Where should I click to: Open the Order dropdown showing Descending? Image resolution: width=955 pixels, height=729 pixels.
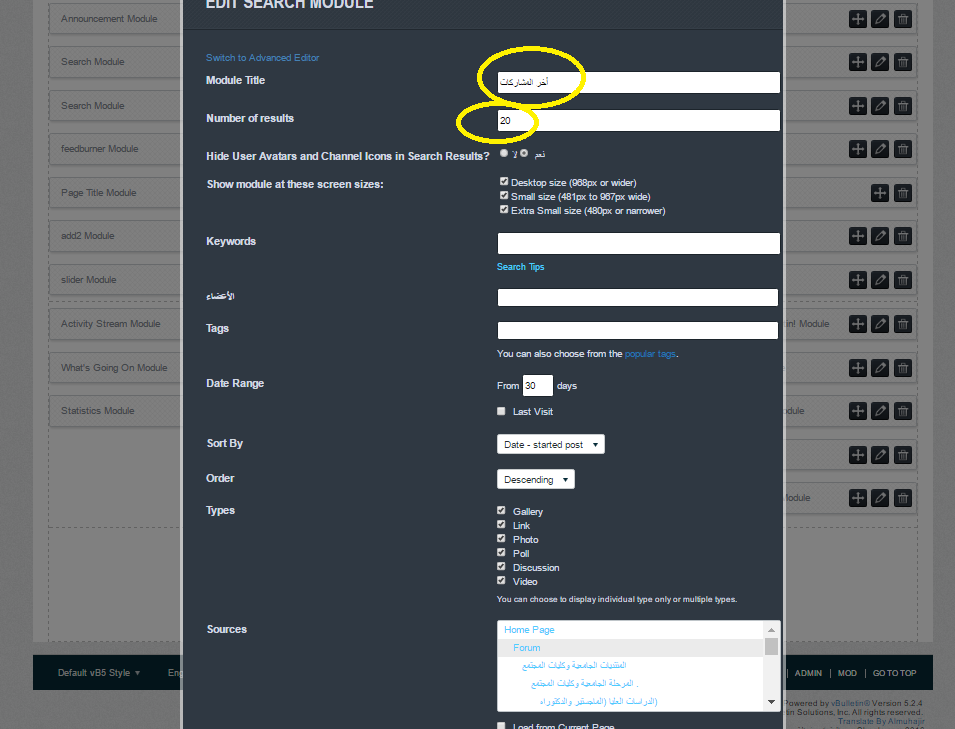click(536, 479)
